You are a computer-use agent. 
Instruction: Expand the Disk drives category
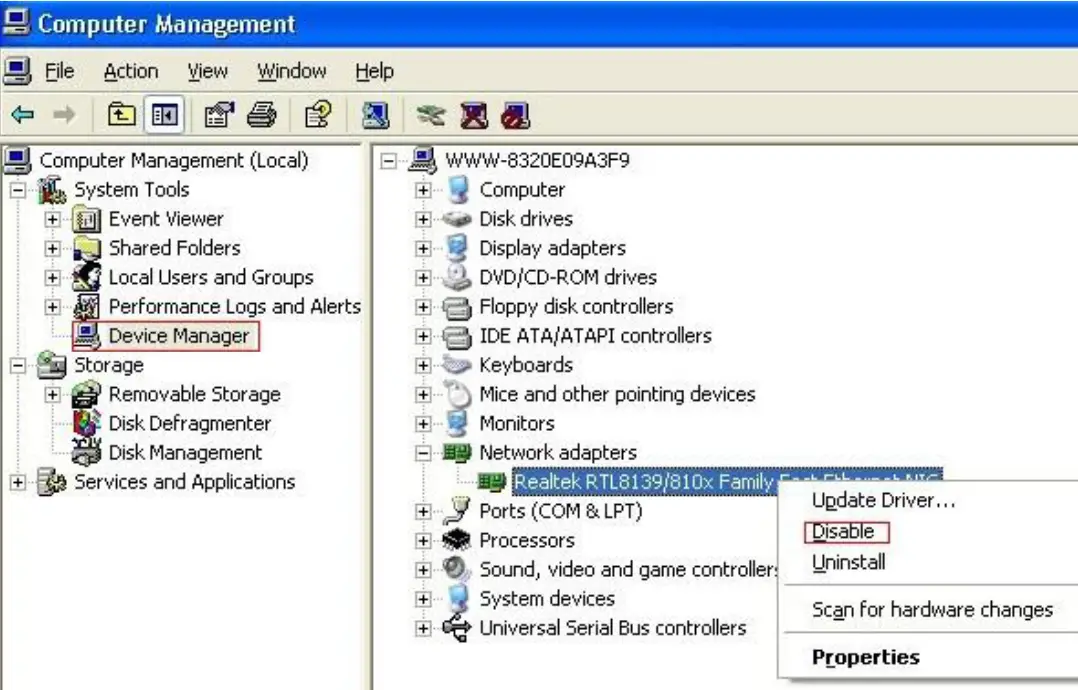coord(424,219)
